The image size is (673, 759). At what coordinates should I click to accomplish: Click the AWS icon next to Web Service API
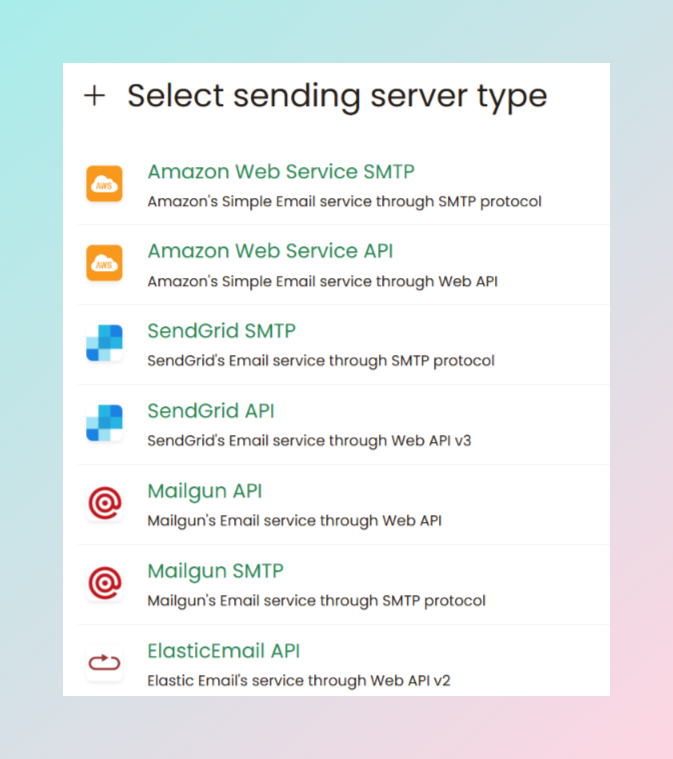click(104, 263)
